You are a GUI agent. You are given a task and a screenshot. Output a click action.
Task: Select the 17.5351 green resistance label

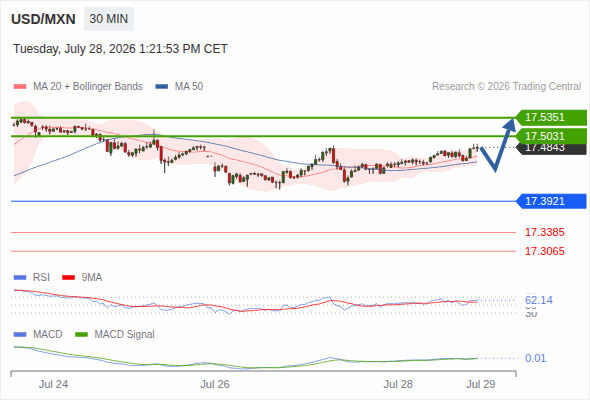[x=551, y=117]
